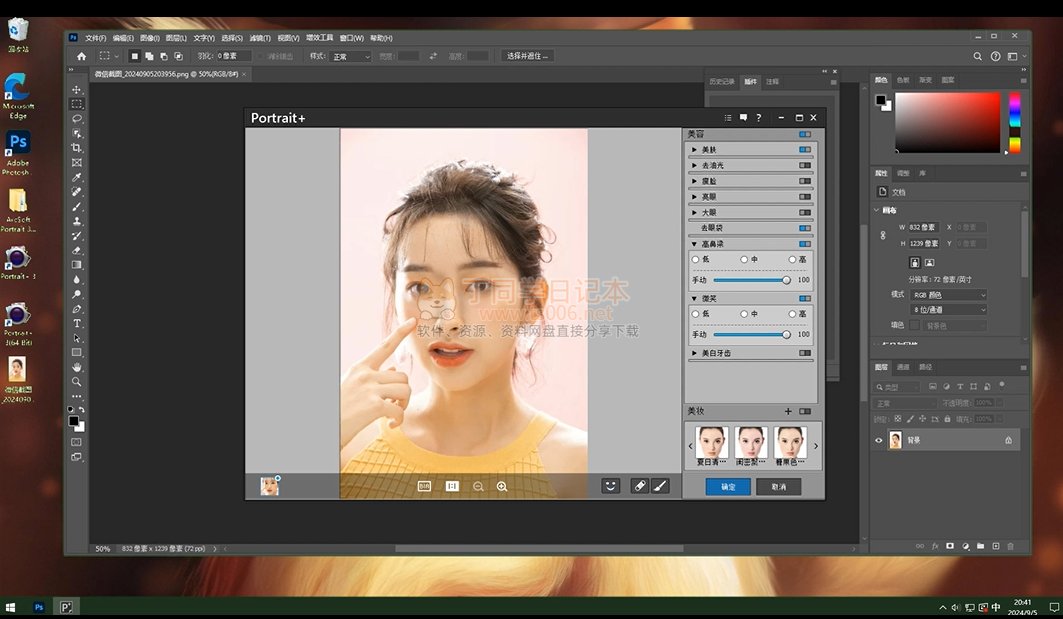Expand the 瘦脸 section
This screenshot has width=1063, height=619.
[695, 181]
